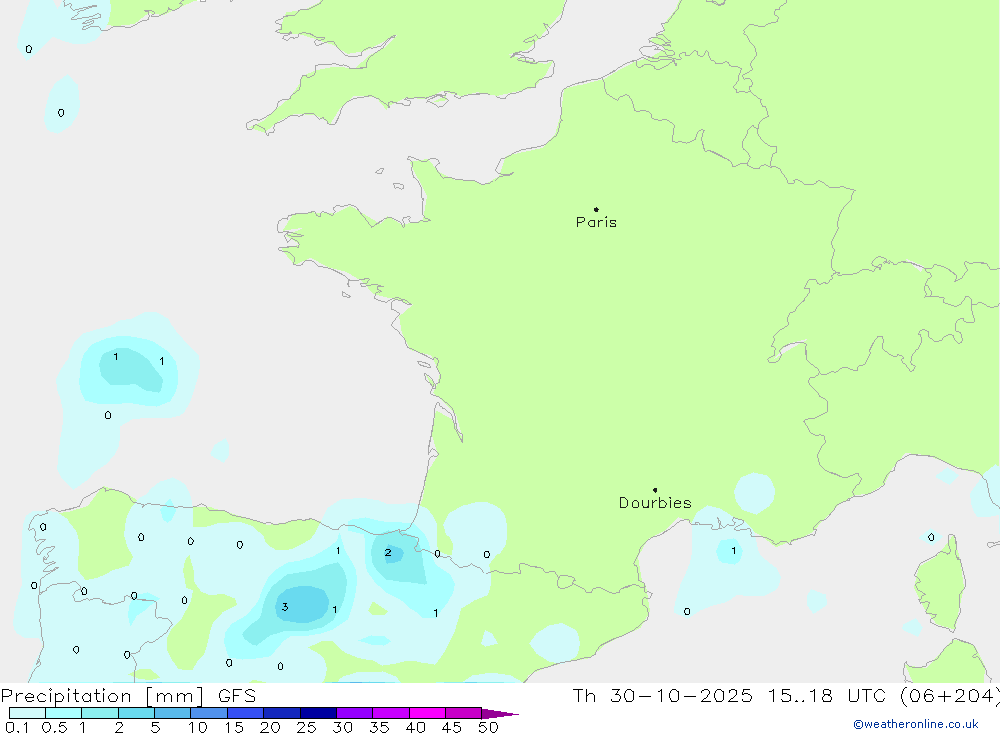The height and width of the screenshot is (733, 1000).
Task: Click the 10 legend scale label
Action: tap(198, 727)
